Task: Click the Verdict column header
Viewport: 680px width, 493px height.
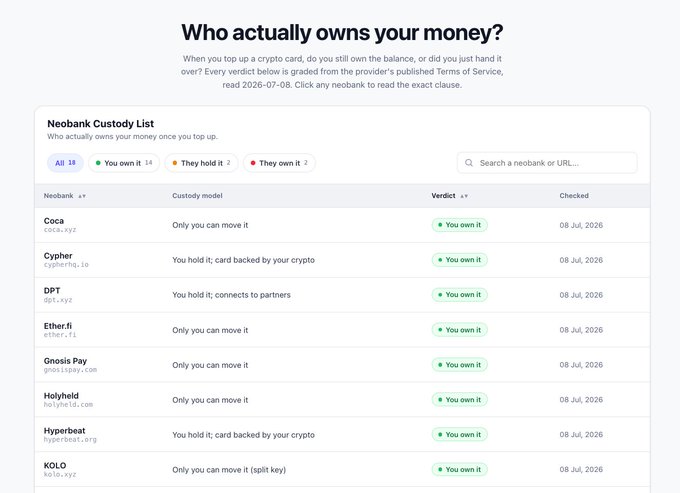Action: click(x=443, y=196)
